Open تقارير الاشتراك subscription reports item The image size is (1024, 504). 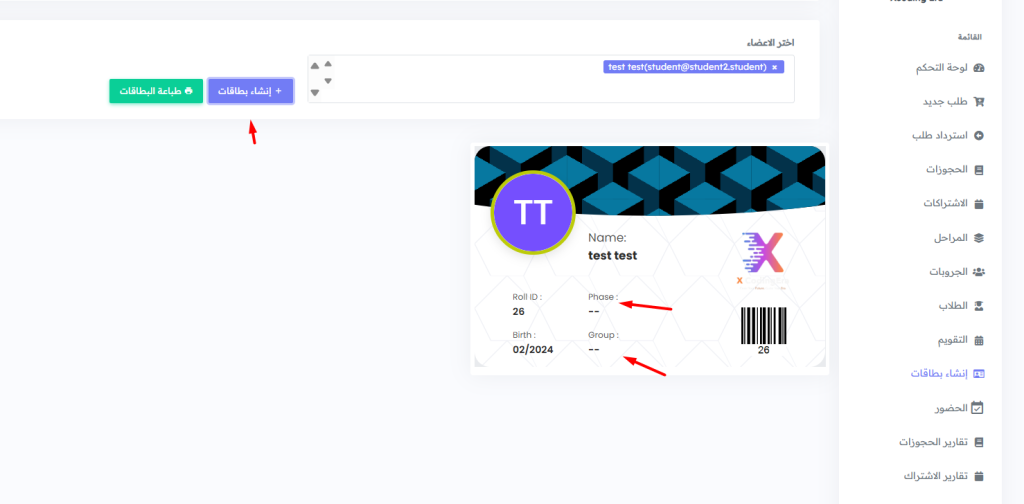[x=943, y=476]
